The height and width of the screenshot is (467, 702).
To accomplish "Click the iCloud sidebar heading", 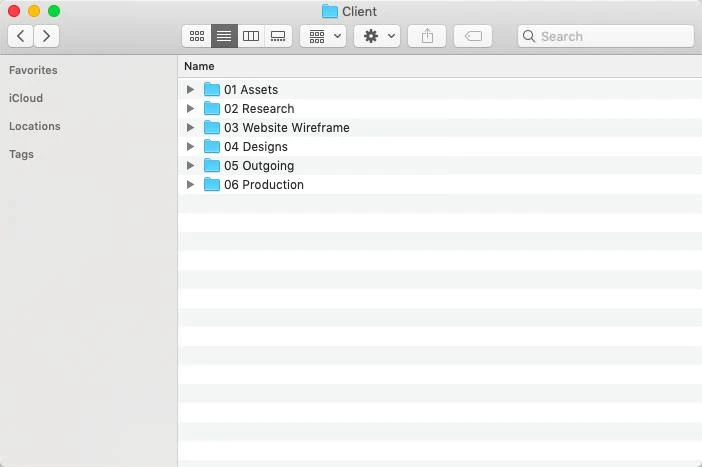I will (26, 98).
